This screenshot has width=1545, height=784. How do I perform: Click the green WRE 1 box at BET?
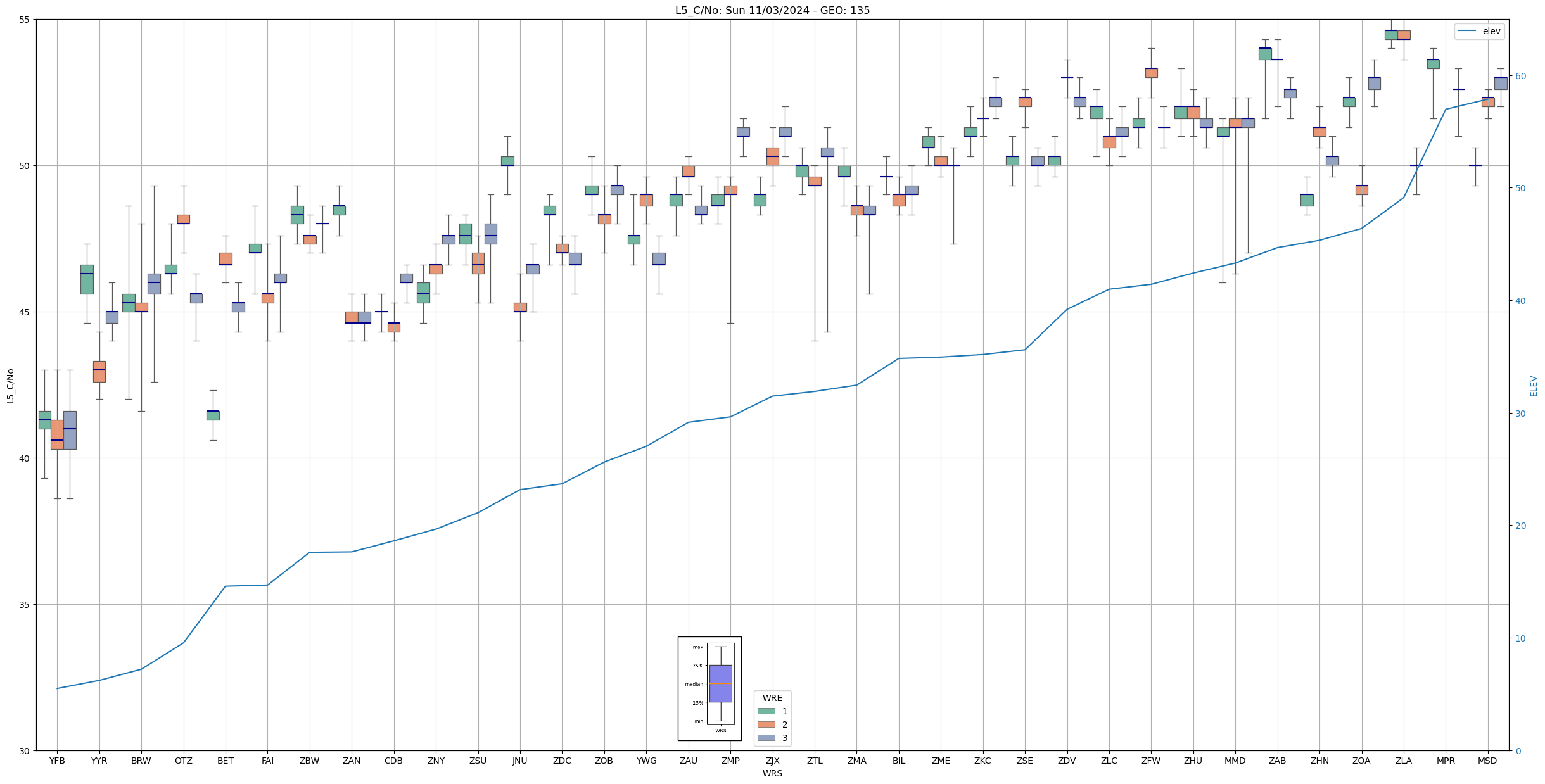click(x=213, y=415)
